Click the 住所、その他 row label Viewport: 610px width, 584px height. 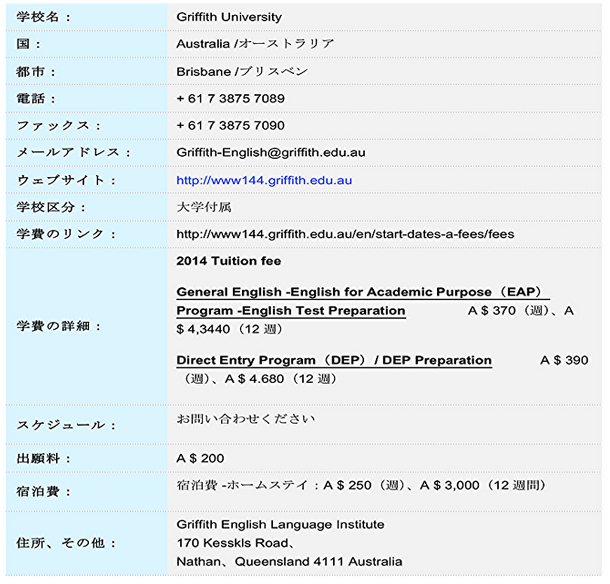point(66,543)
